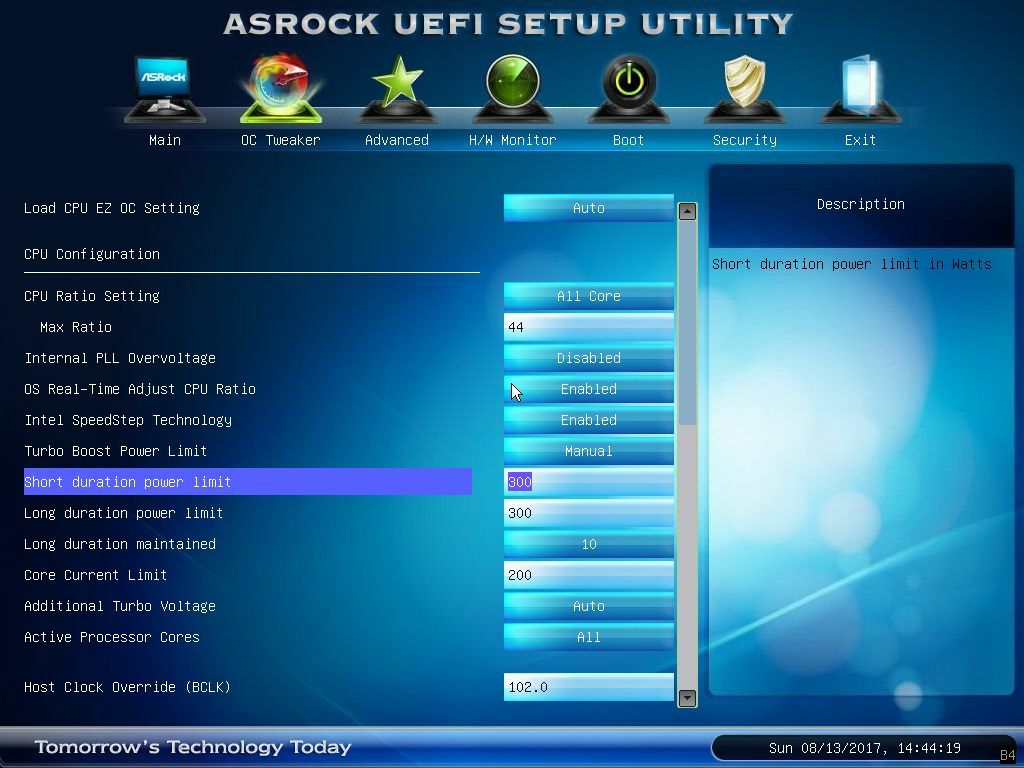Click the date and time display
This screenshot has width=1024, height=768.
click(x=864, y=748)
